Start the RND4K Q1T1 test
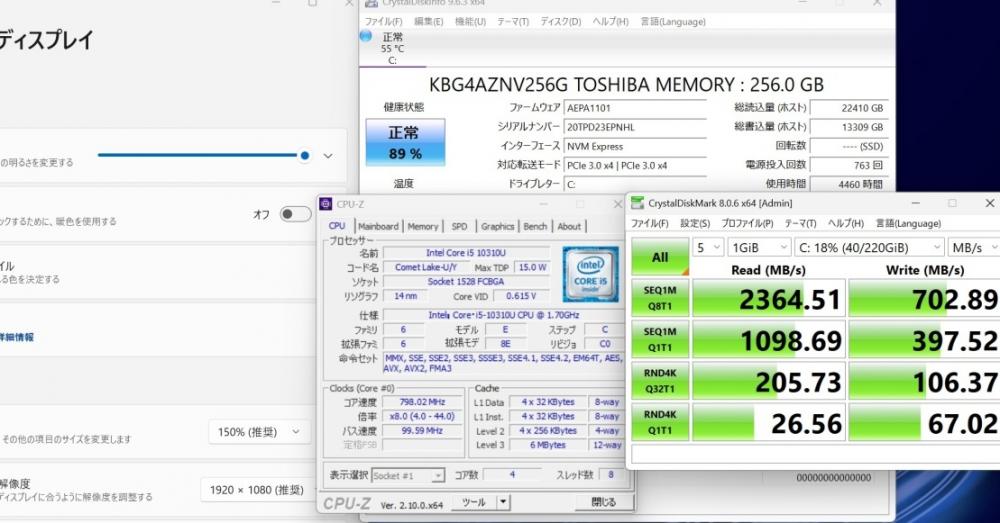Screen dimensions: 1000x523 660,422
